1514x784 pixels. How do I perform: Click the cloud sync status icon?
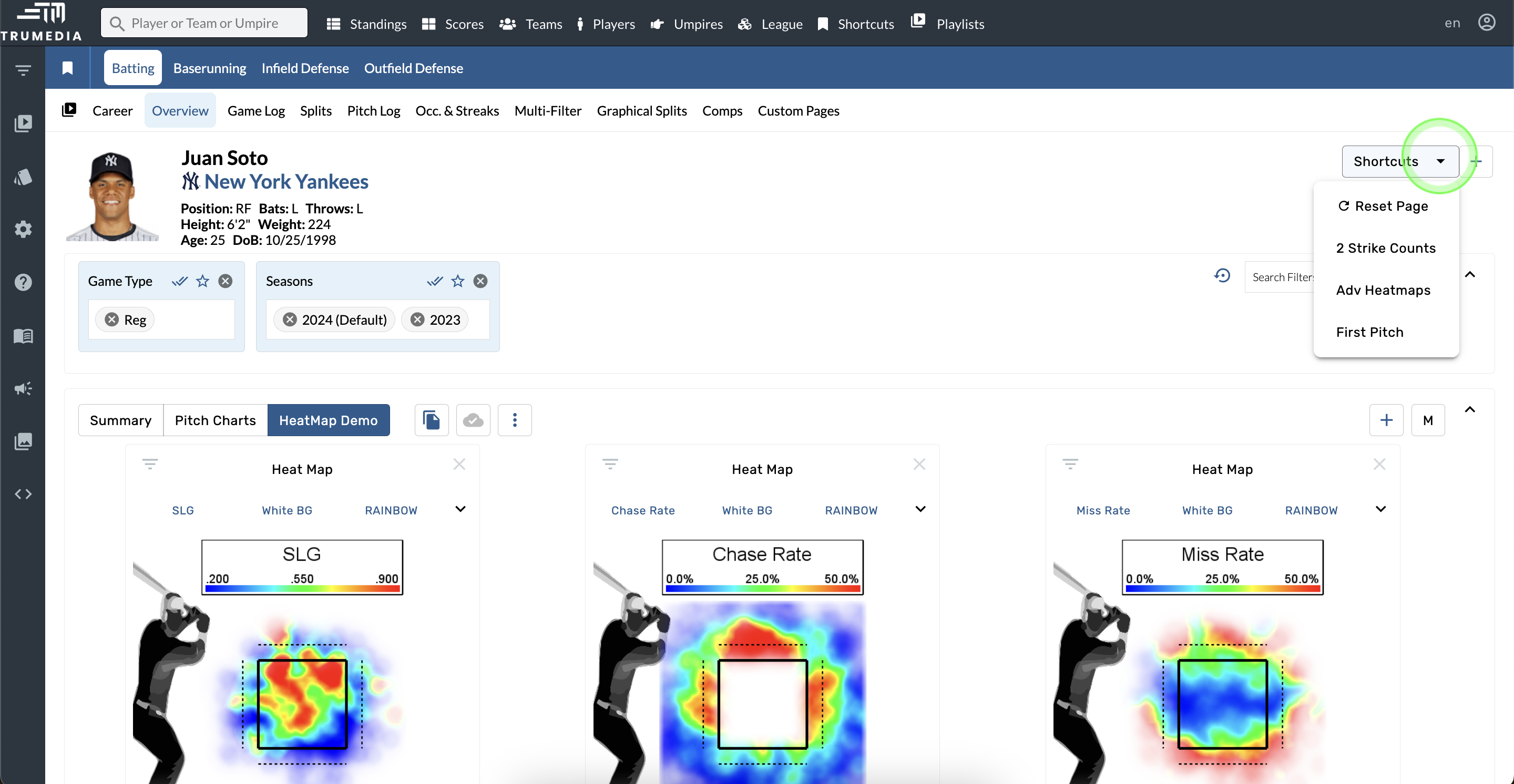coord(473,420)
